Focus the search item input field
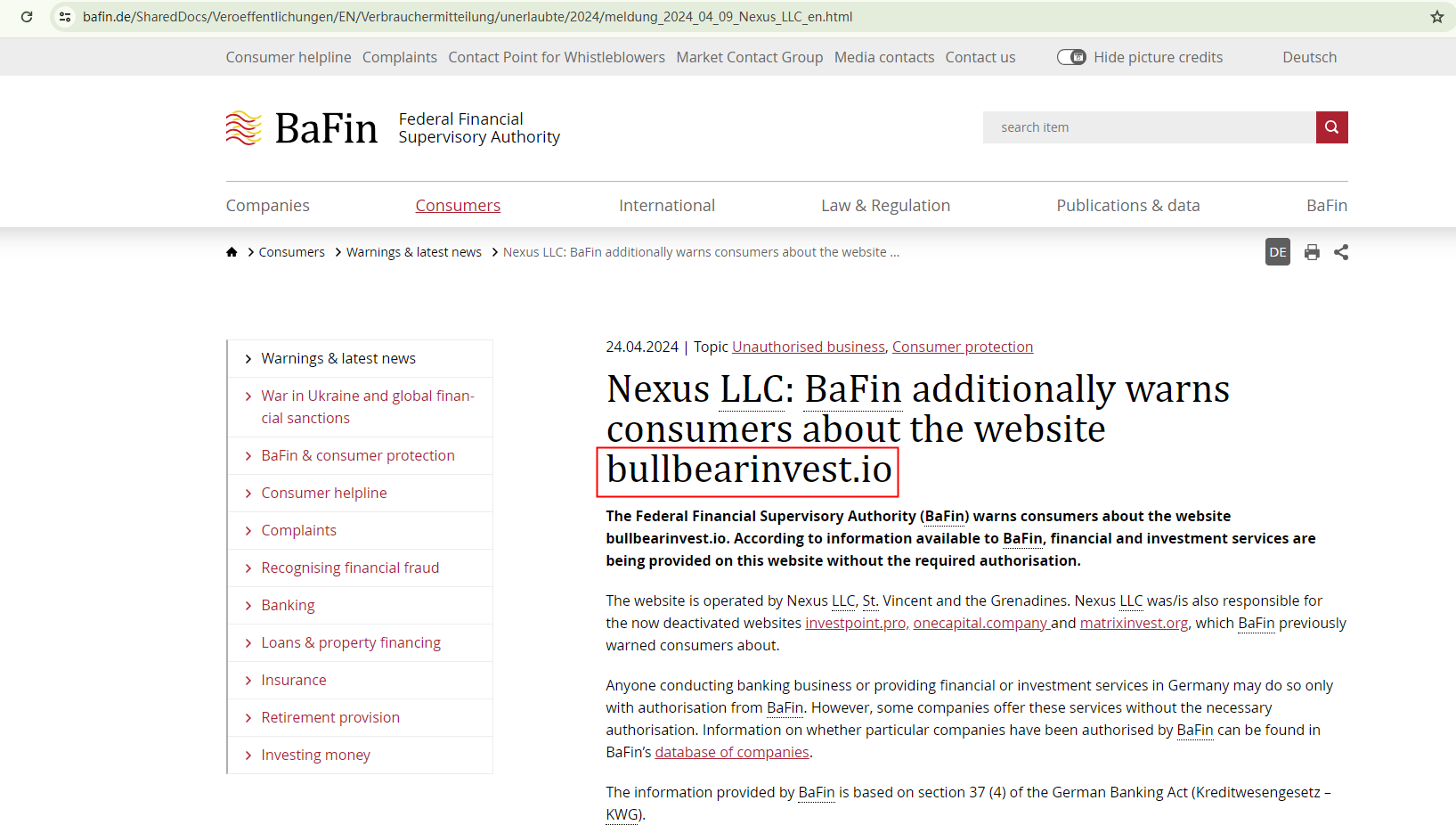Image resolution: width=1456 pixels, height=825 pixels. point(1150,127)
